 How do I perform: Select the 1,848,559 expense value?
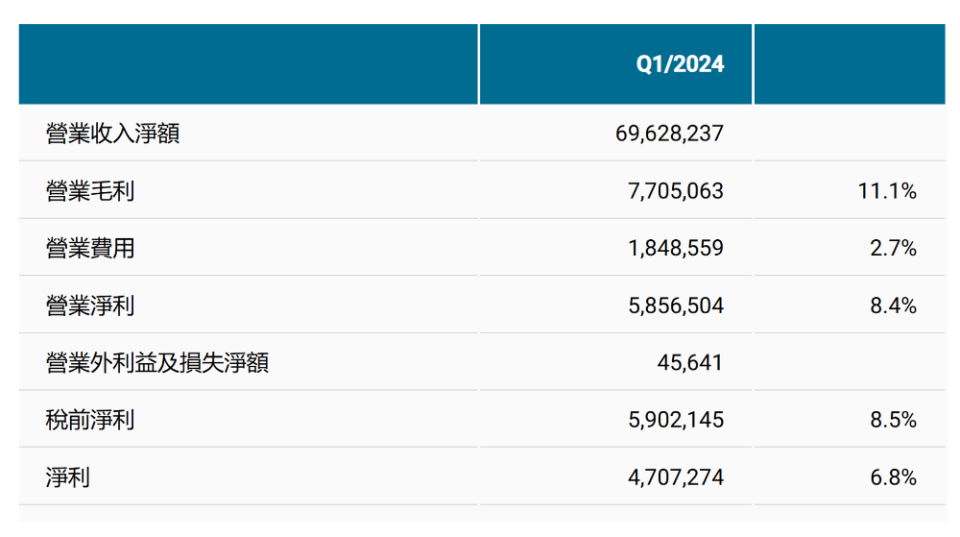point(676,248)
